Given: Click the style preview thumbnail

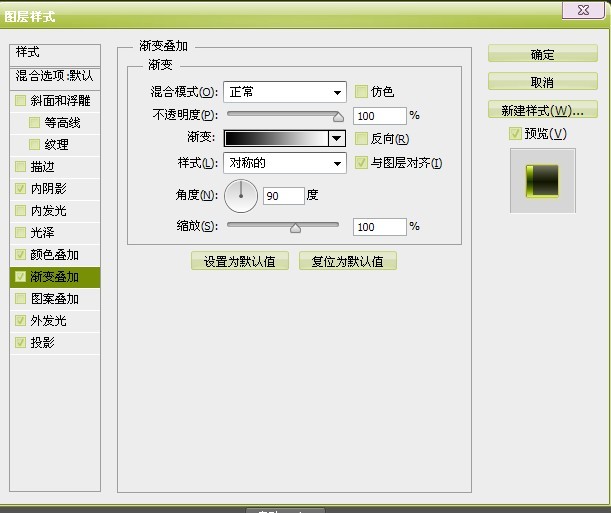Looking at the screenshot, I should (x=542, y=180).
